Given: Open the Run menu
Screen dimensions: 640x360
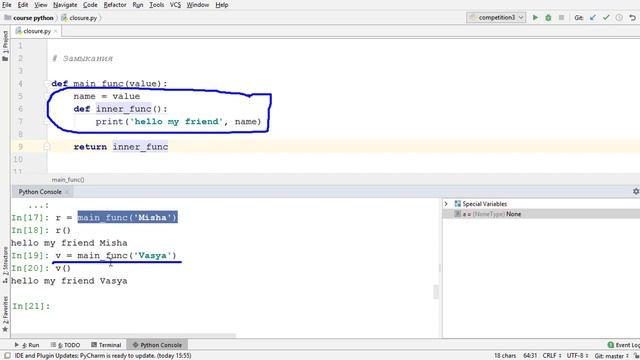Looking at the screenshot, I should pos(138,5).
